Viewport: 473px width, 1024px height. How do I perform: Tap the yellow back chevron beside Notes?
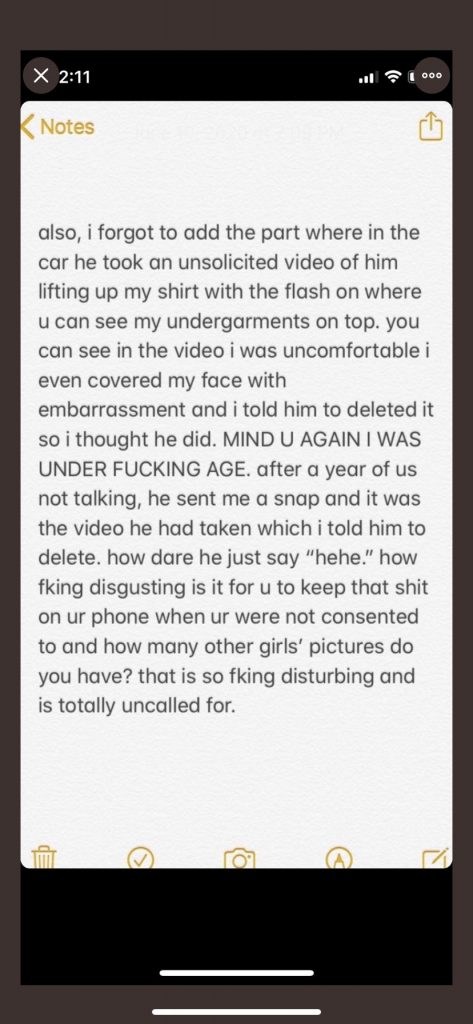pos(28,127)
